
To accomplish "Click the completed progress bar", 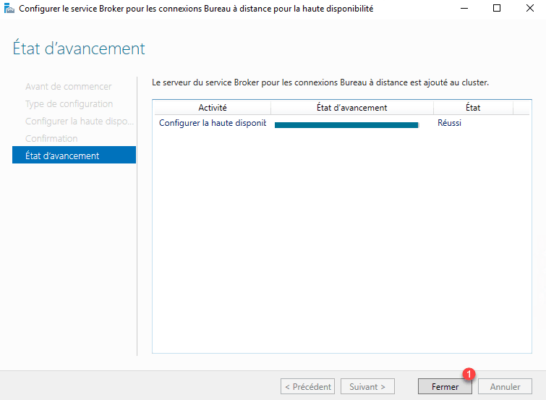I will pos(346,125).
